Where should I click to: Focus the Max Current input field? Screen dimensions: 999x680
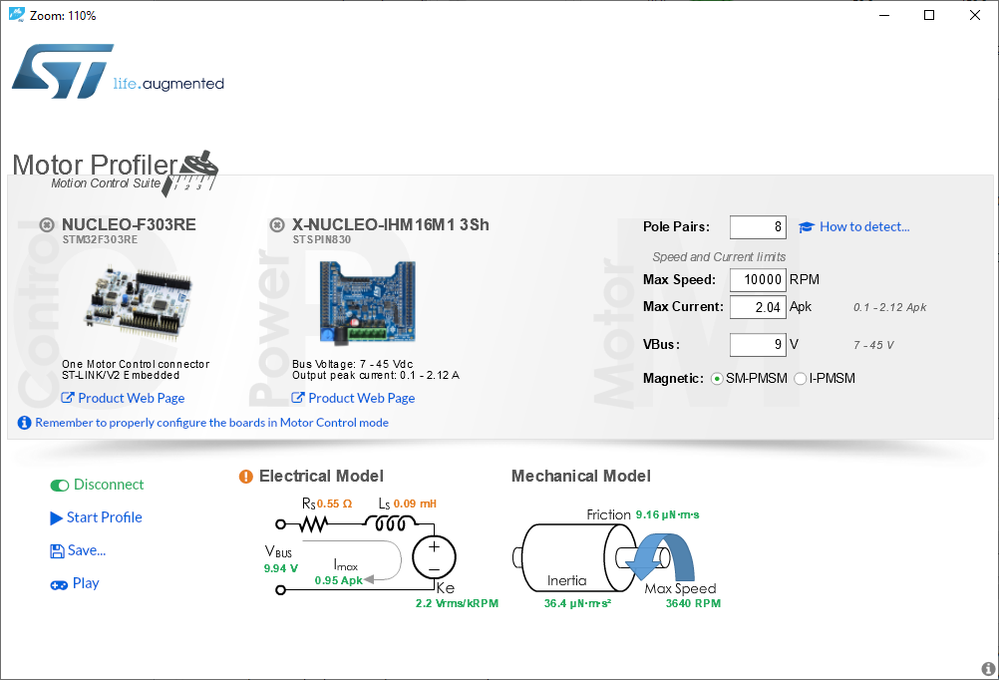758,307
